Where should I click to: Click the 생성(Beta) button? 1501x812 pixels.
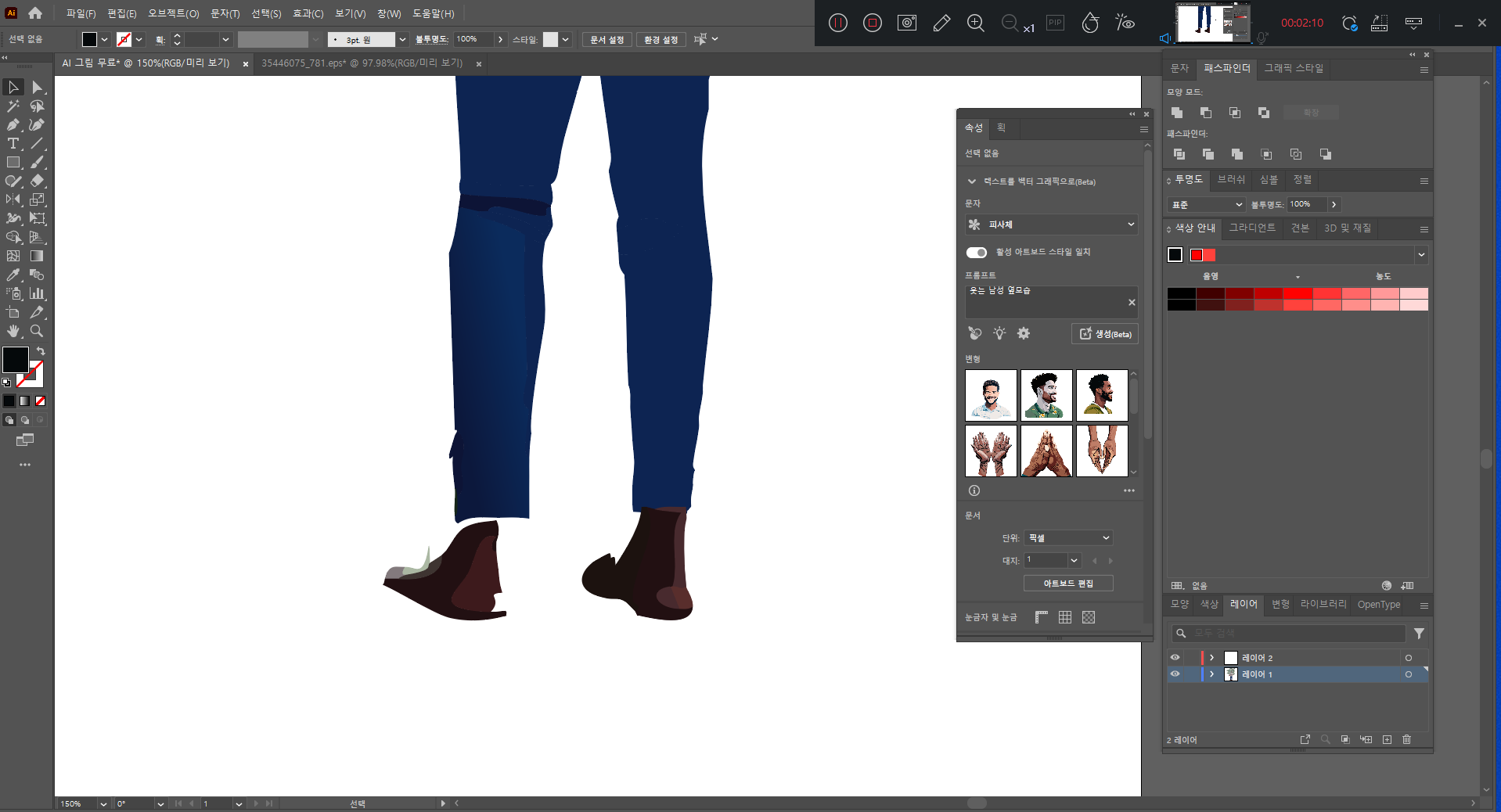tap(1104, 334)
